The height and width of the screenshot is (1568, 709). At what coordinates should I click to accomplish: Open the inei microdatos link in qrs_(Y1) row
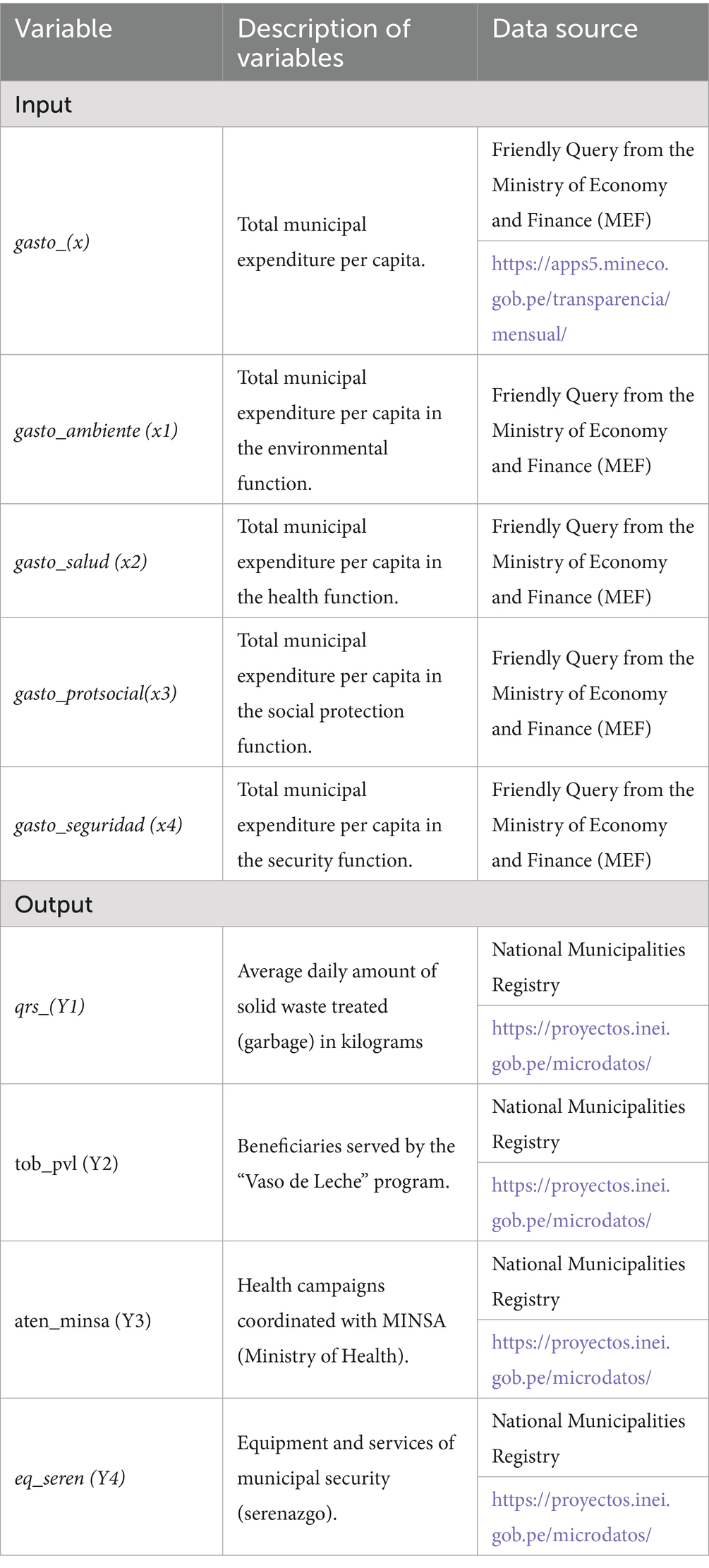[580, 1046]
